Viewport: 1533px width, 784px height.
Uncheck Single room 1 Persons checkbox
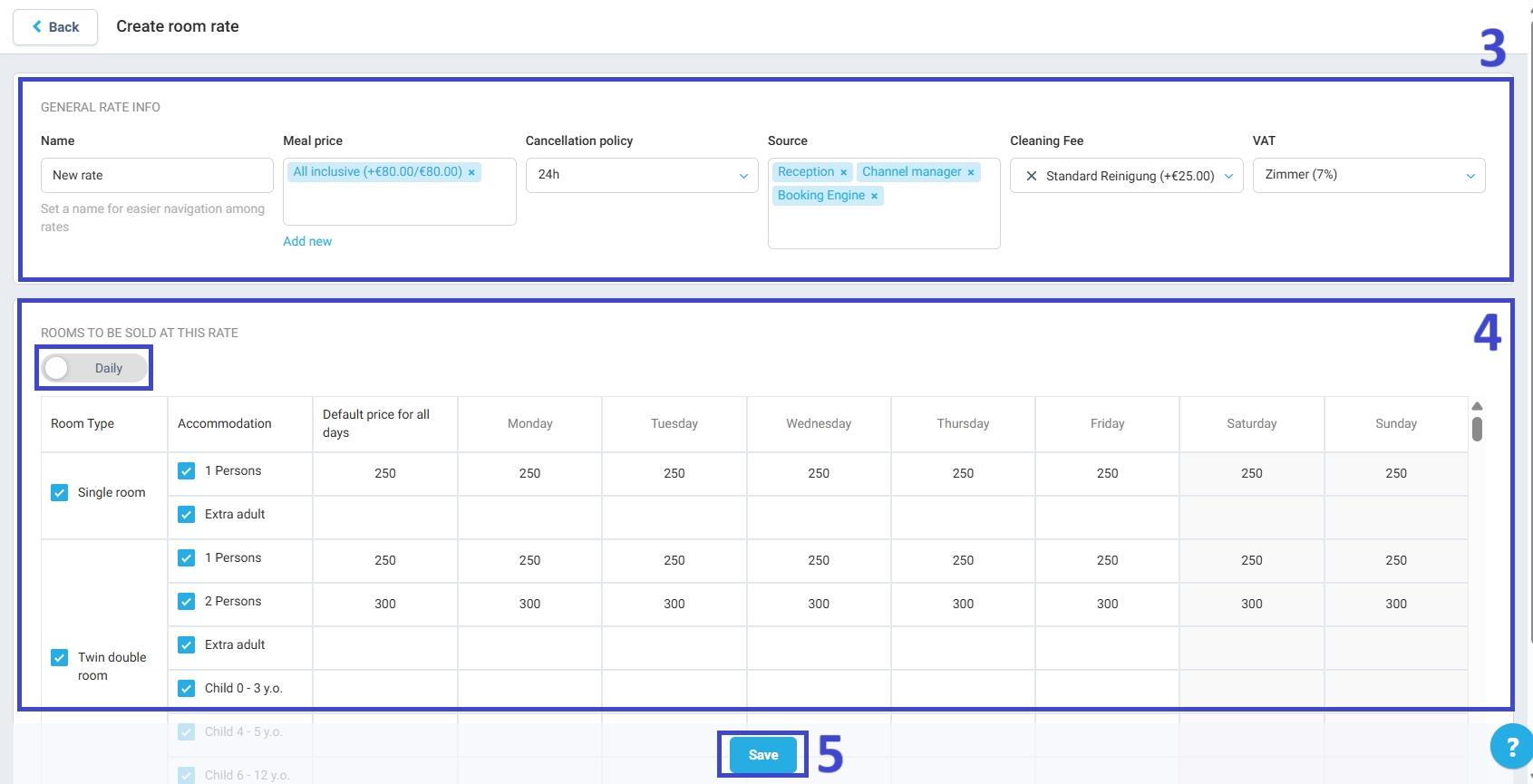tap(186, 470)
